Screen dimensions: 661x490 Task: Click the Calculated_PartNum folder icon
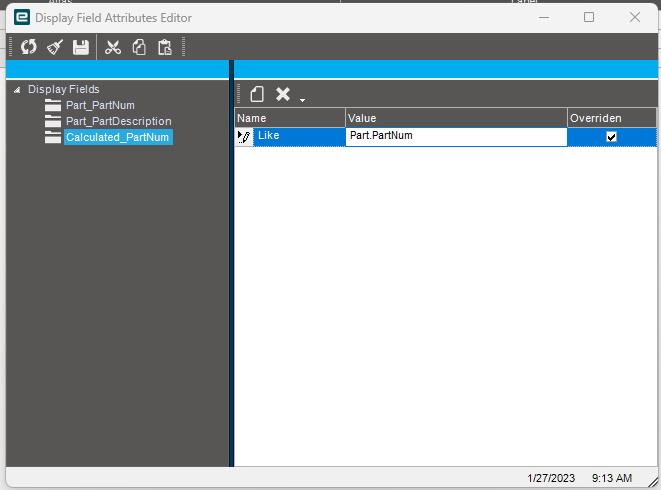tap(53, 137)
